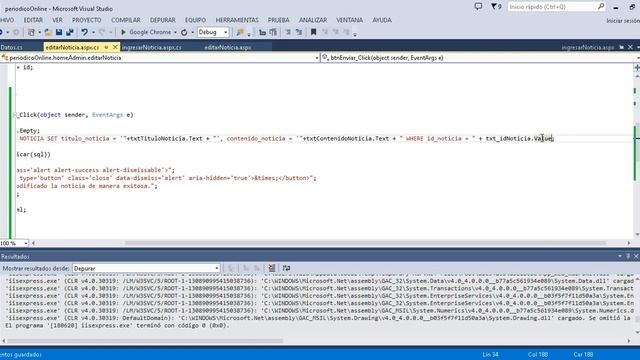Open the VER menu
Image resolution: width=640 pixels, height=360 pixels.
[57, 20]
